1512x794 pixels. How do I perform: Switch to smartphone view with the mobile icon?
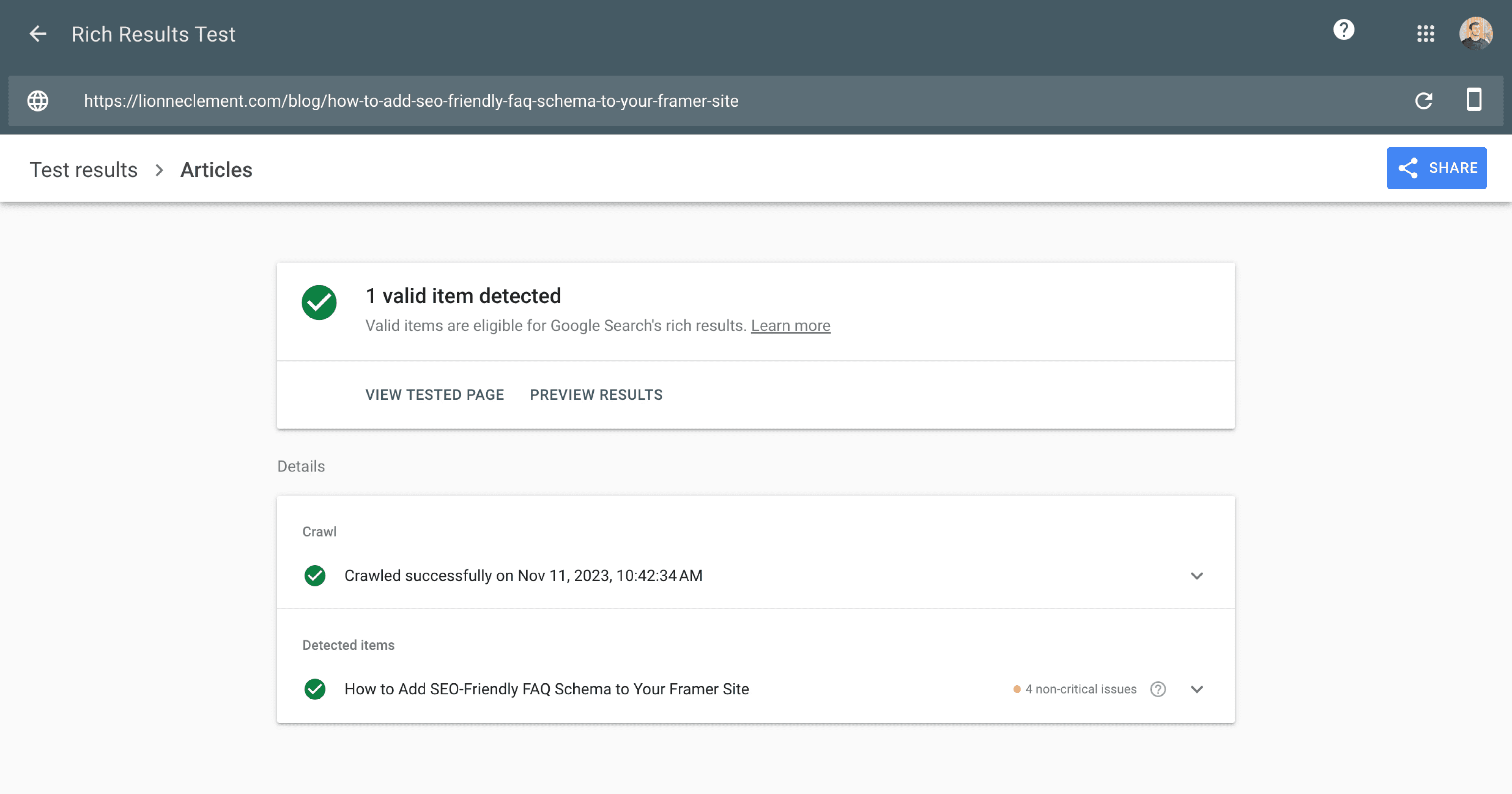pos(1474,100)
